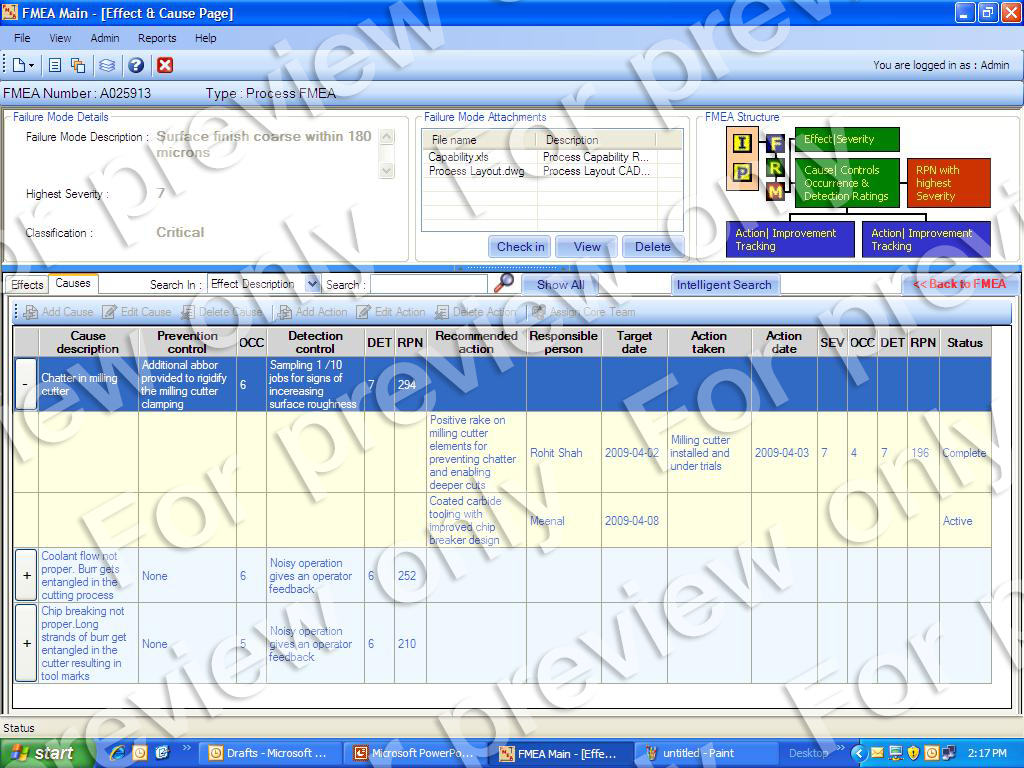The image size is (1024, 768).
Task: Switch to the Effects tab
Action: (27, 285)
